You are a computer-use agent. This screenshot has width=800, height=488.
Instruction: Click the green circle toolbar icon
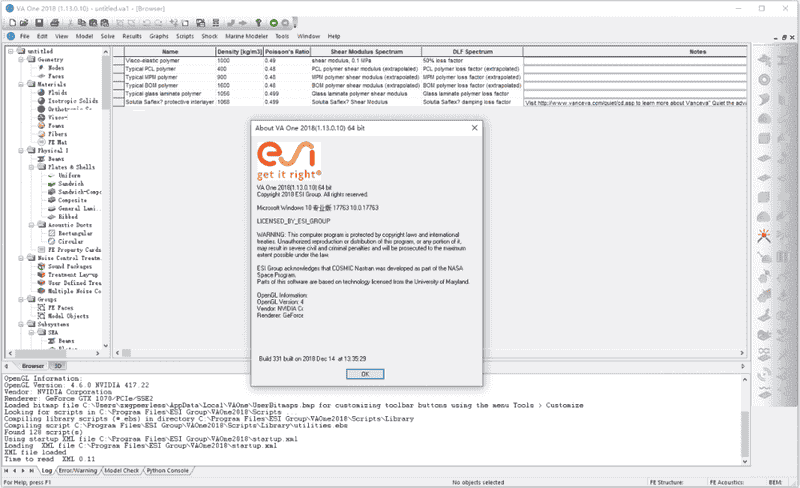coord(273,23)
